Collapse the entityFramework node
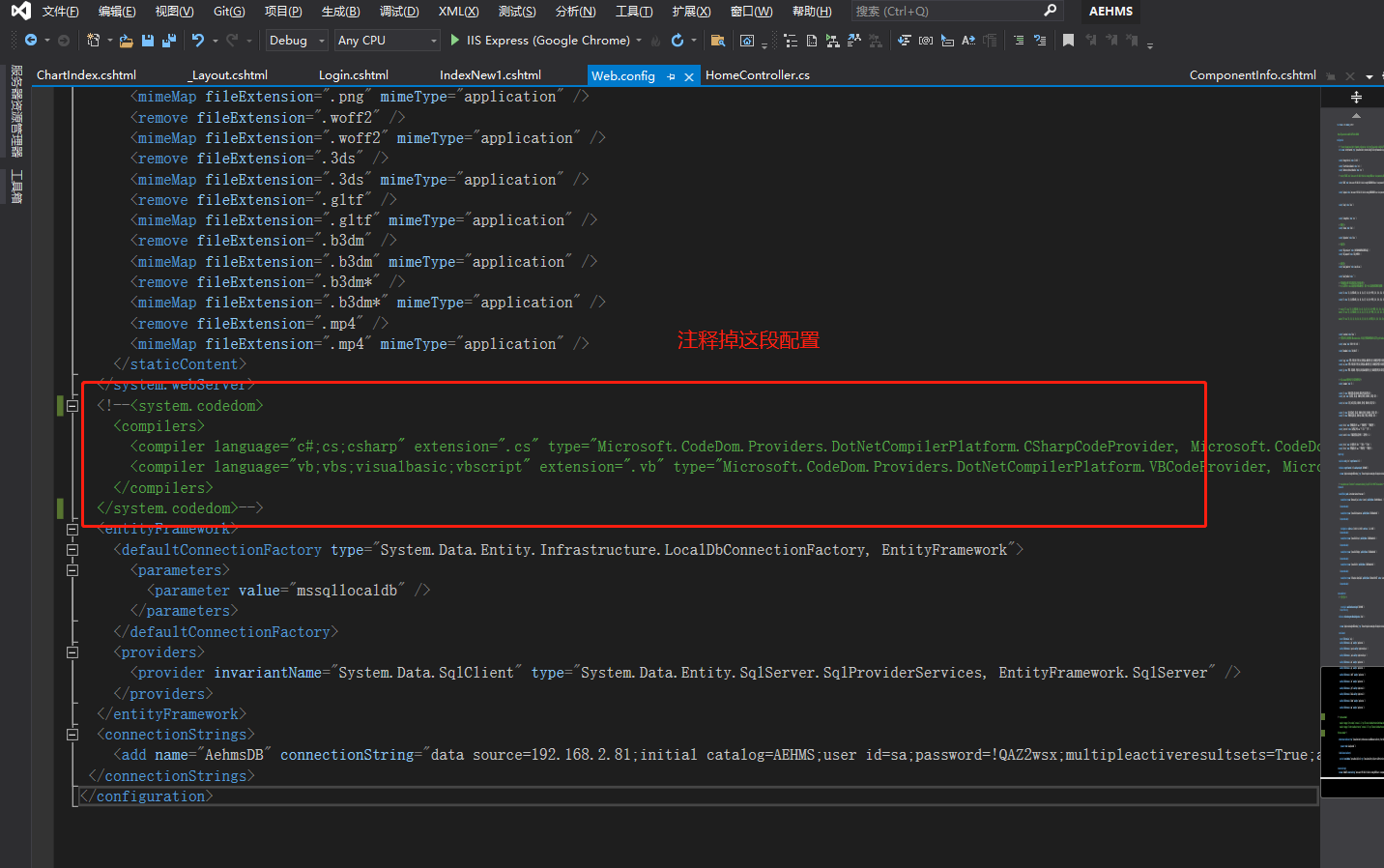 (x=72, y=530)
